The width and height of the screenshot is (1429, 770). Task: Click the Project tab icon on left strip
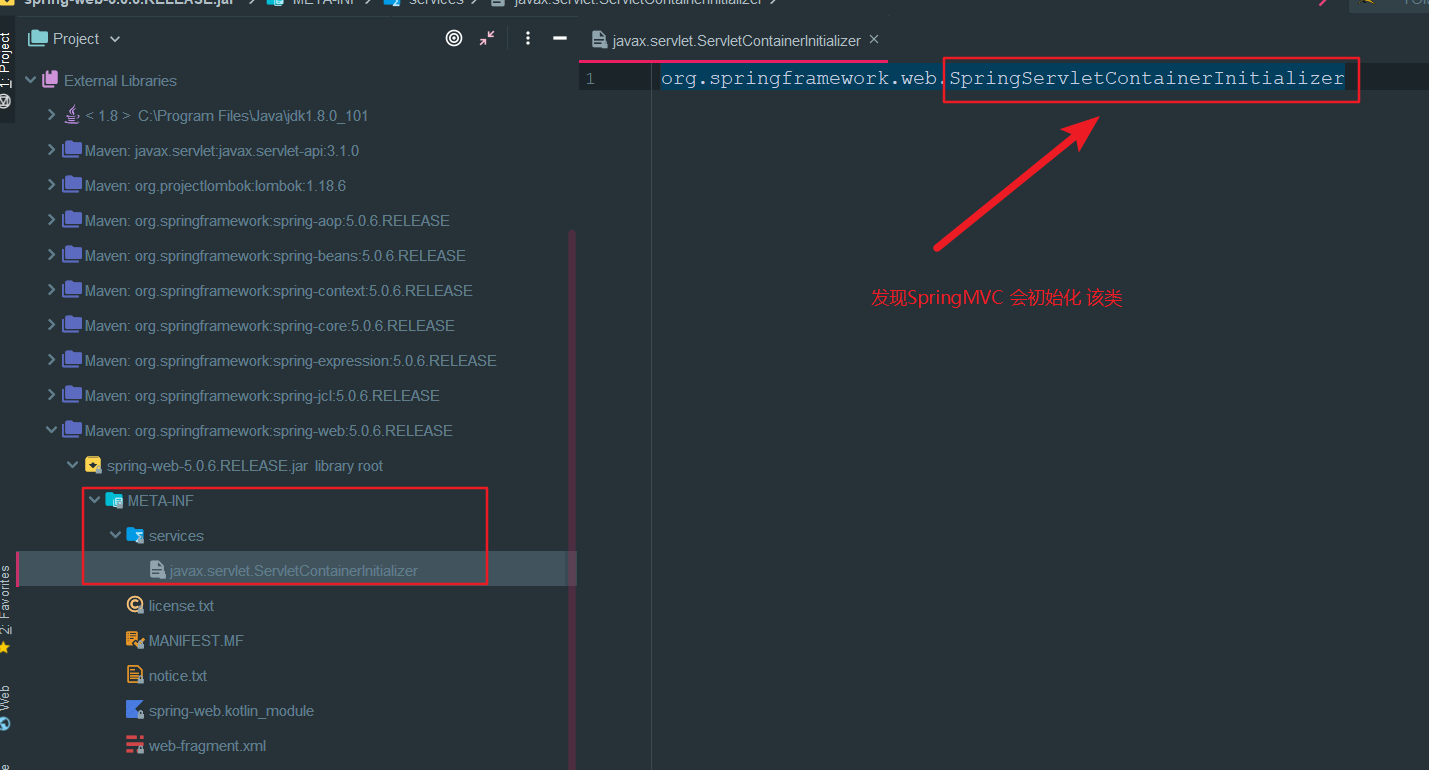pyautogui.click(x=6, y=100)
